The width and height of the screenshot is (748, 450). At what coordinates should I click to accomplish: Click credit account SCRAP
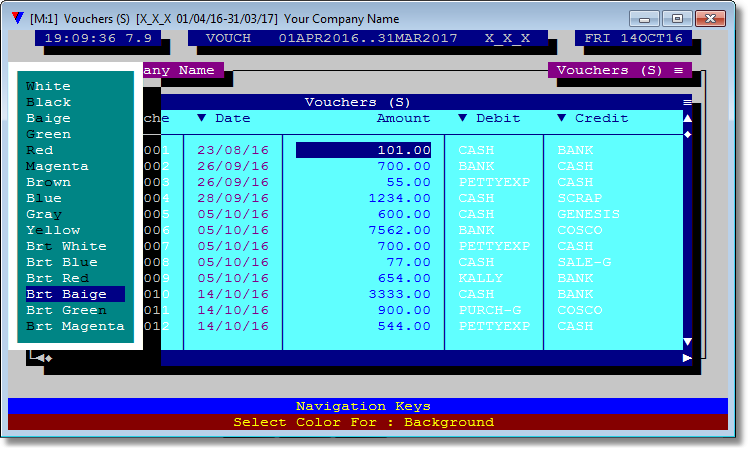tap(580, 198)
